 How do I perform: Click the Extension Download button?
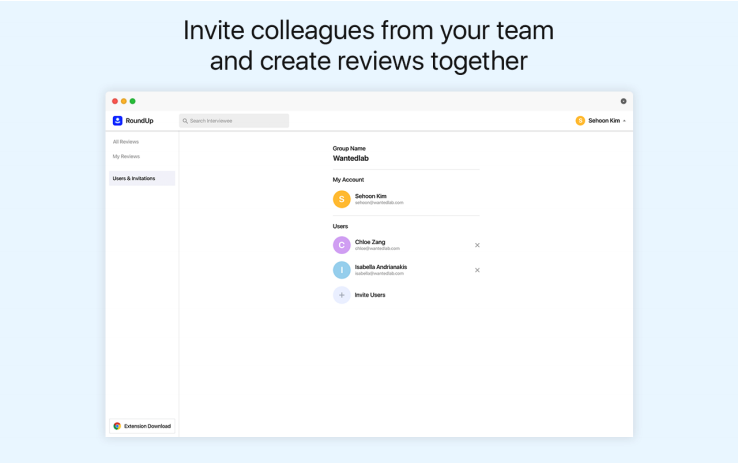click(x=142, y=426)
